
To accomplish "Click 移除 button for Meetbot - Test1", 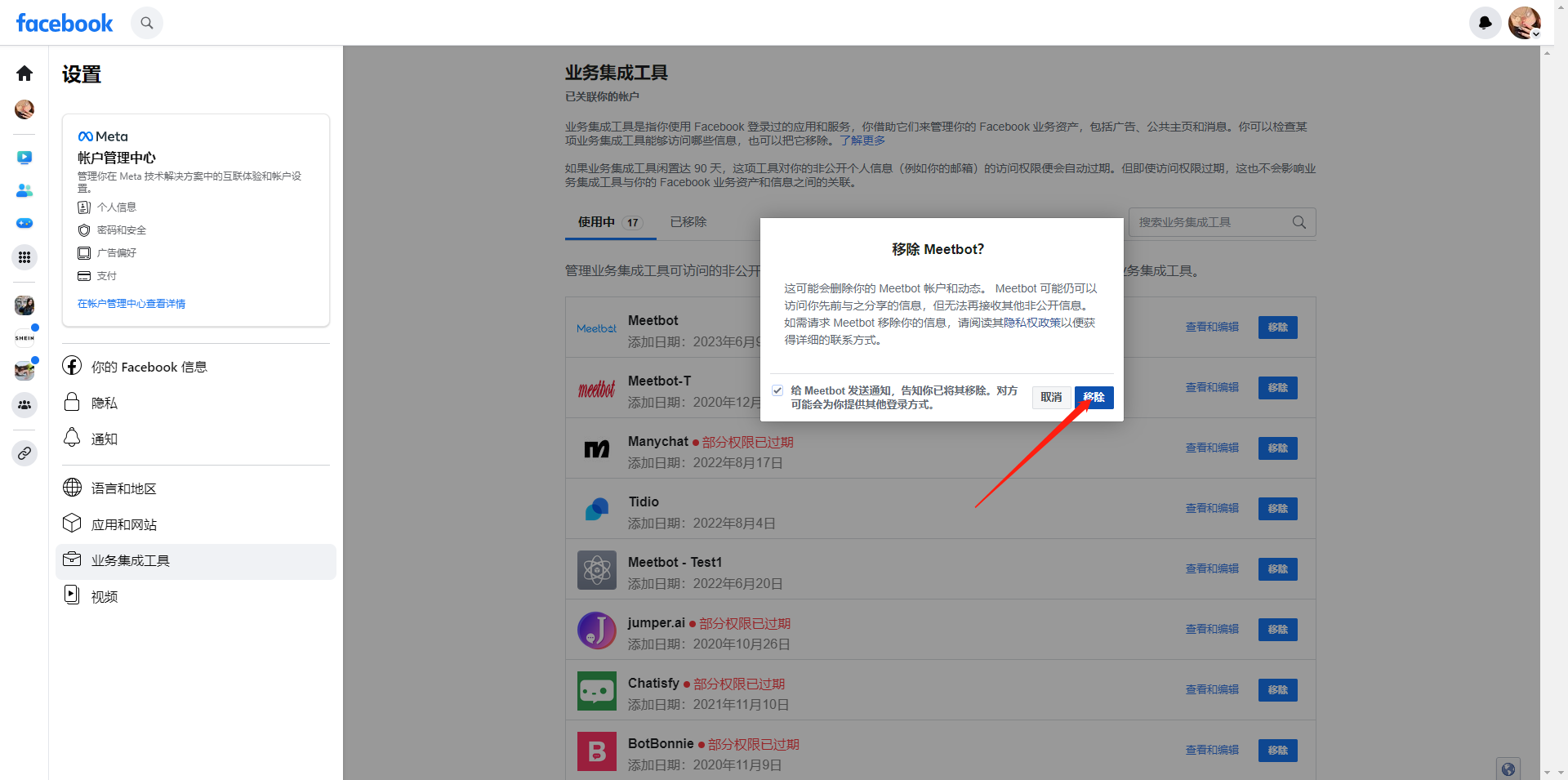I will (1278, 569).
